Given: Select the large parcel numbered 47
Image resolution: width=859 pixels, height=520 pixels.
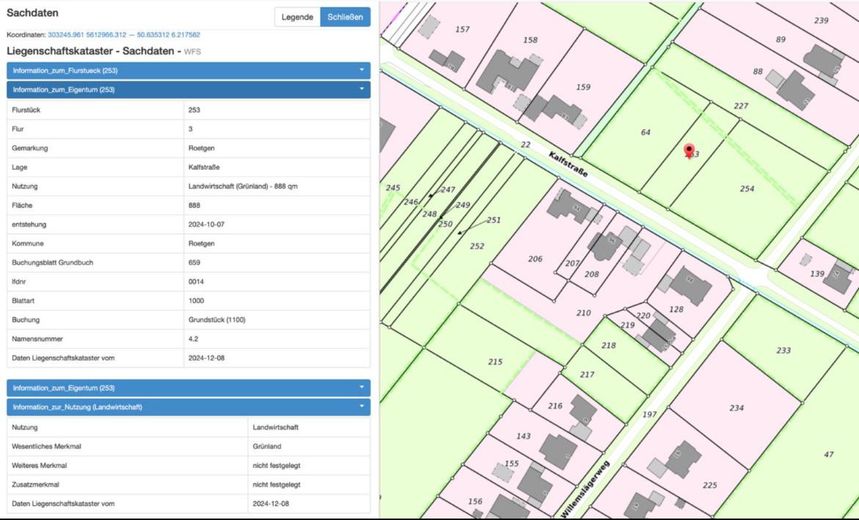Looking at the screenshot, I should [828, 454].
